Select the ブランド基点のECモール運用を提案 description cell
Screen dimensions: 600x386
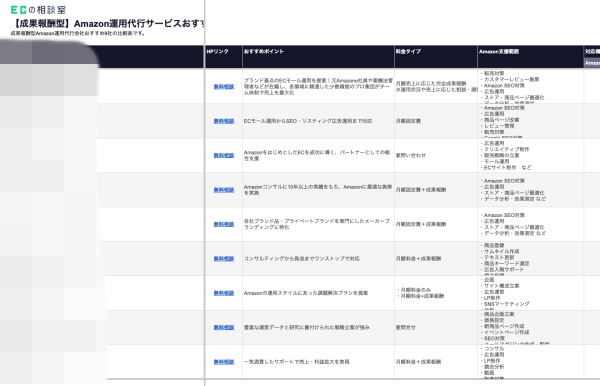click(318, 86)
